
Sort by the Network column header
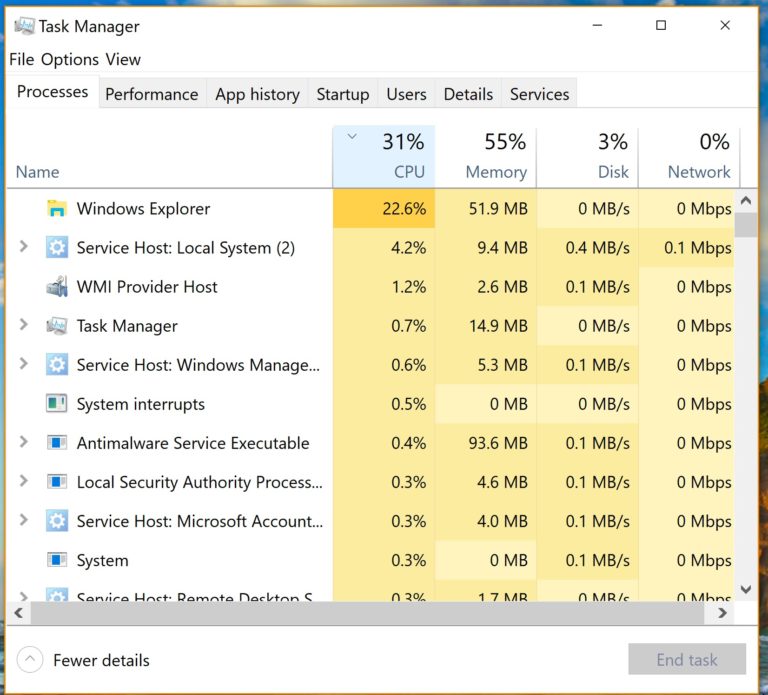point(689,157)
